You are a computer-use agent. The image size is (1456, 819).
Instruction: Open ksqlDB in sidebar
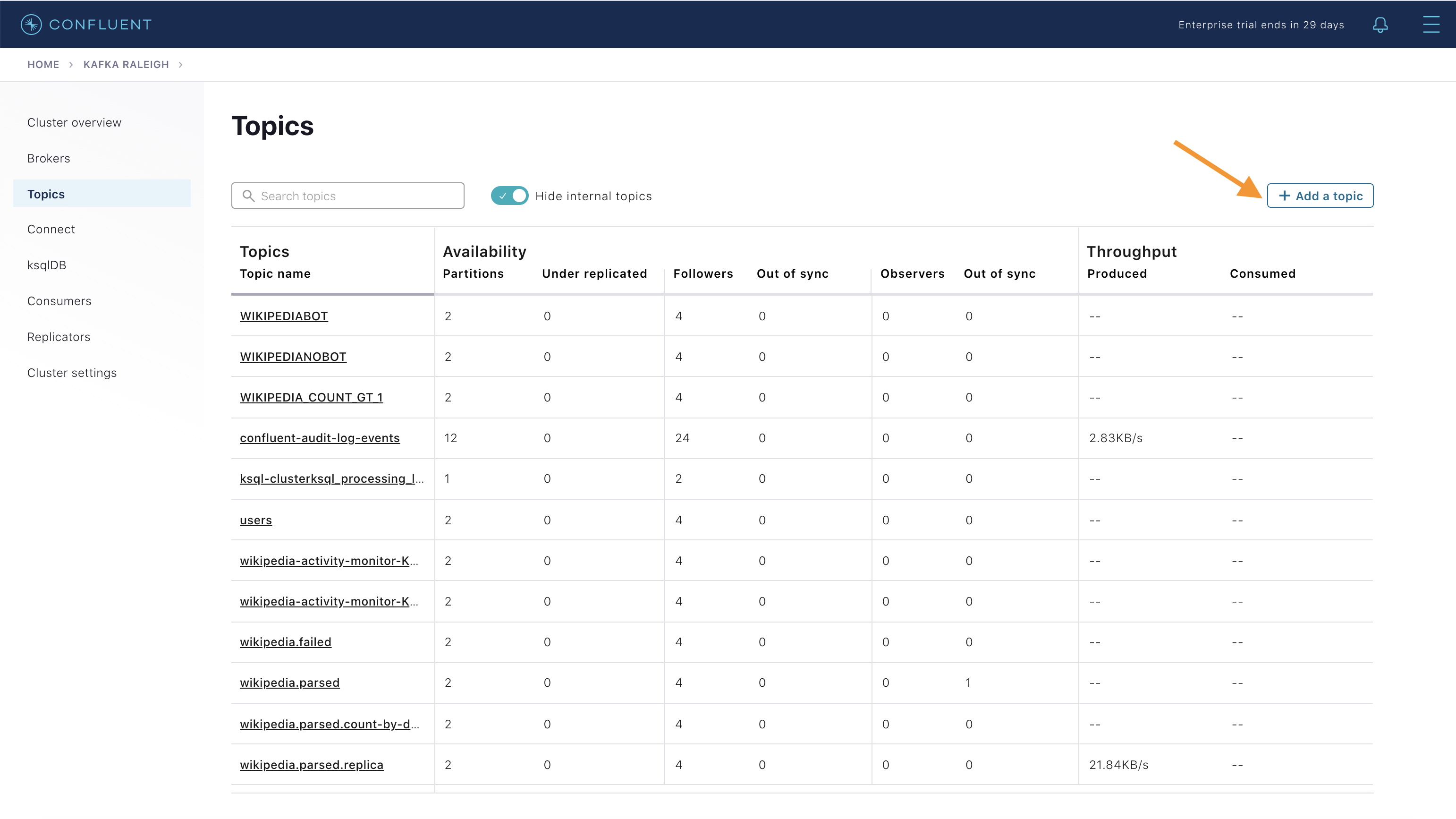click(46, 265)
